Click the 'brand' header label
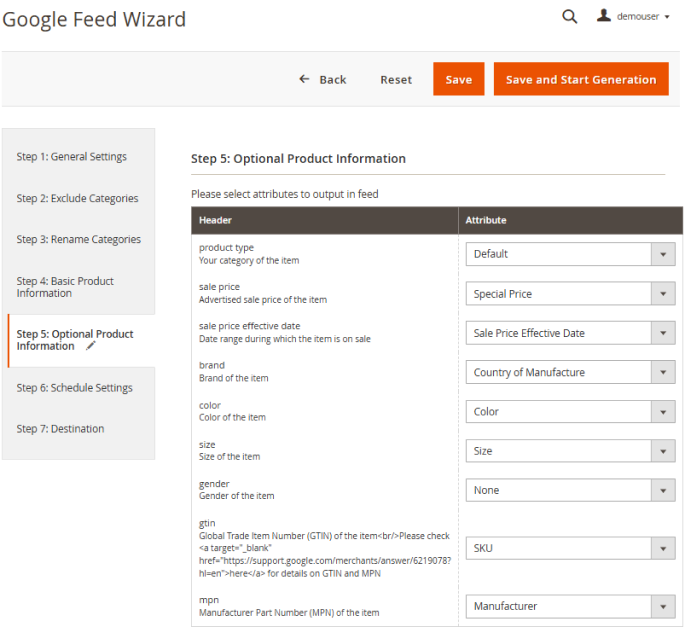Screen dimensions: 685x633 (x=212, y=365)
